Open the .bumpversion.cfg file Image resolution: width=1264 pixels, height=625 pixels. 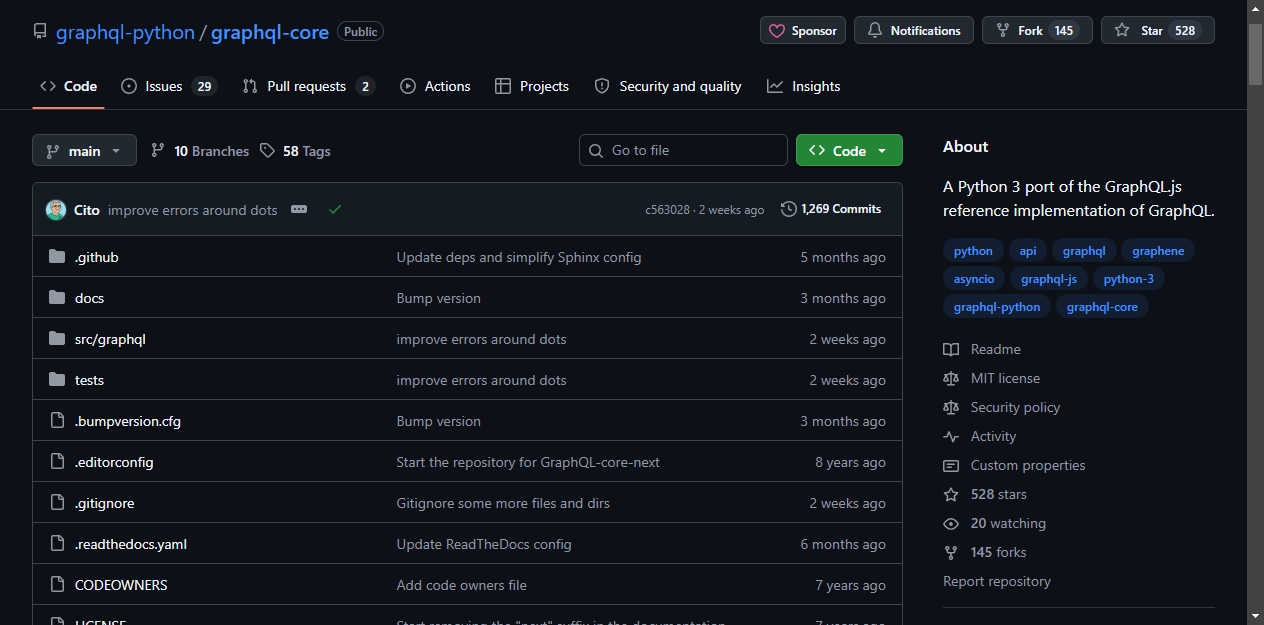[x=128, y=421]
